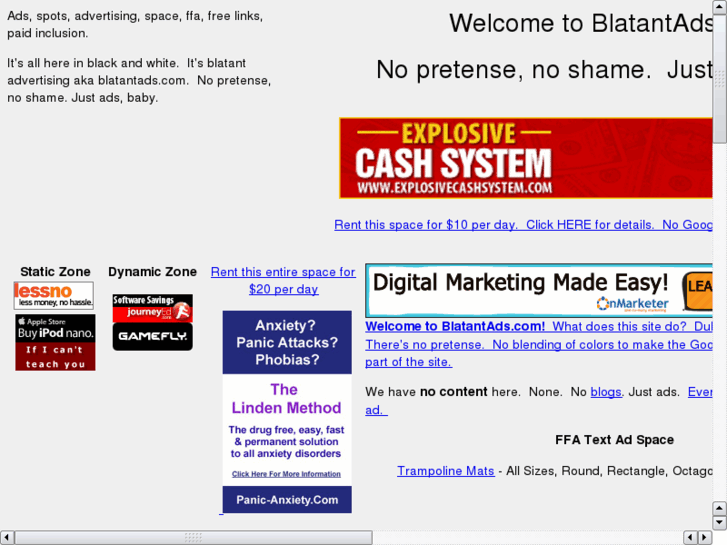Click the left arrow beside the horizontal scrollbar's right arrow
Screen dimensions: 727x545
click(691, 537)
